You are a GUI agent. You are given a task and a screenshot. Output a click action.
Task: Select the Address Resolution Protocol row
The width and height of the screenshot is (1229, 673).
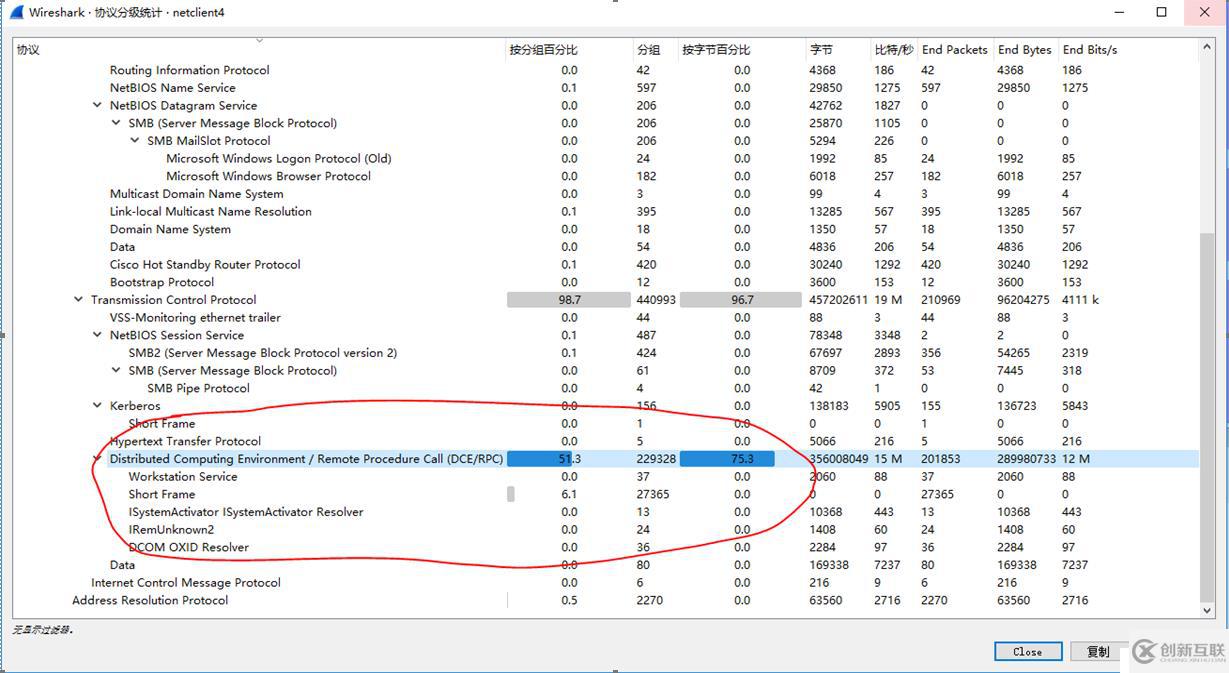(605, 600)
